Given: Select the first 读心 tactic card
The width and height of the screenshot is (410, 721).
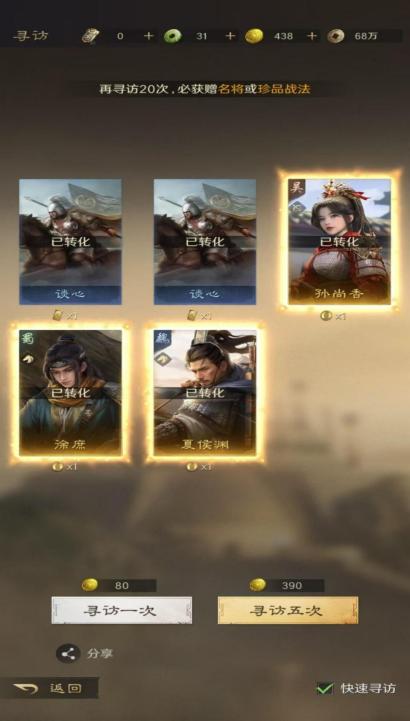Looking at the screenshot, I should click(70, 242).
